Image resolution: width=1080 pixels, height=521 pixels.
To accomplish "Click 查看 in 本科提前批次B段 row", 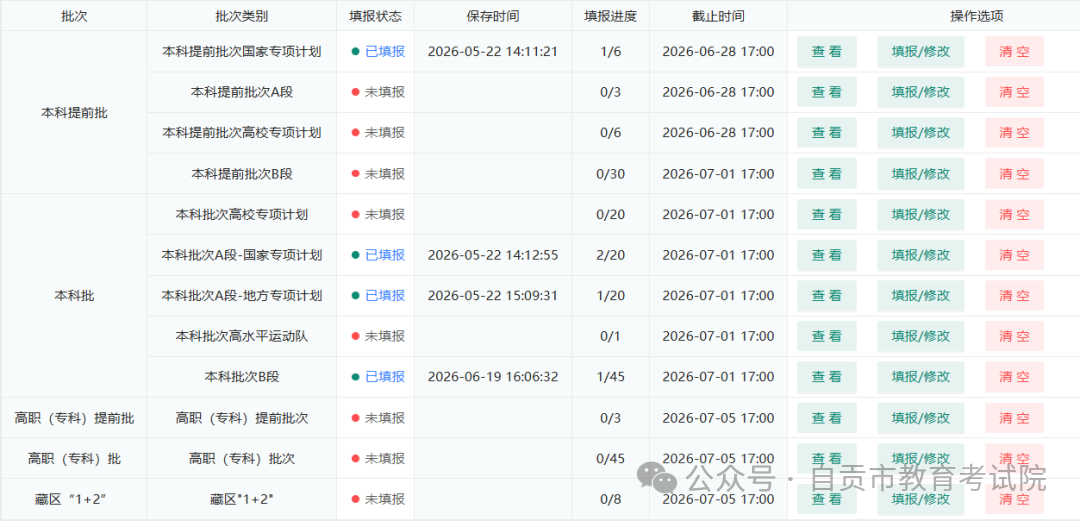I will pos(827,174).
